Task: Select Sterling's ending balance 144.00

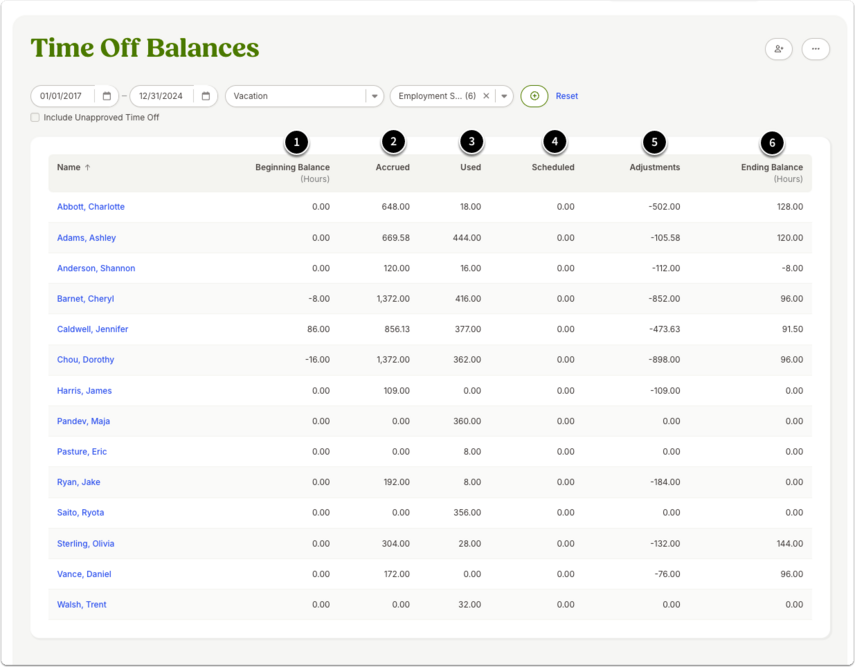Action: [x=790, y=544]
